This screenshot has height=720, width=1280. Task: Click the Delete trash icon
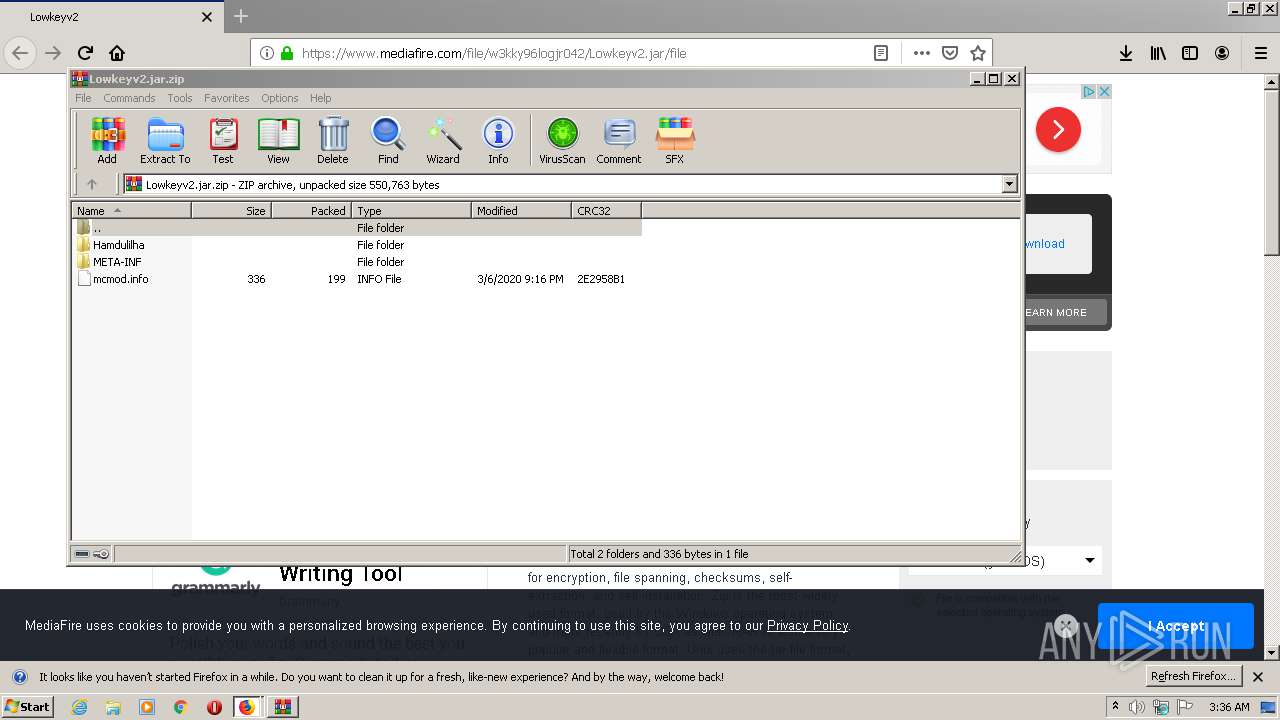pyautogui.click(x=333, y=140)
